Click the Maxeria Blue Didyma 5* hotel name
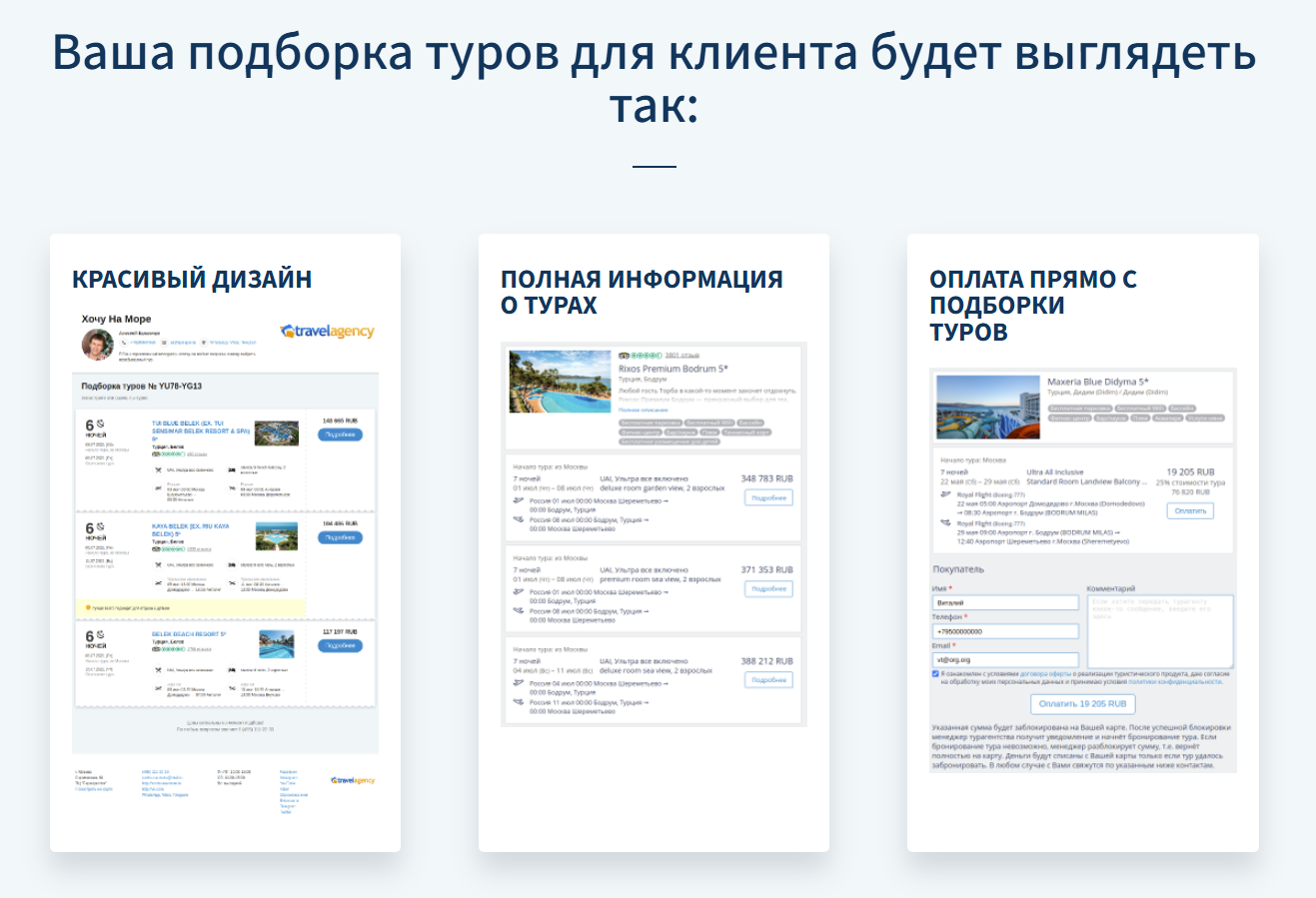The image size is (1316, 898). coord(1098,382)
